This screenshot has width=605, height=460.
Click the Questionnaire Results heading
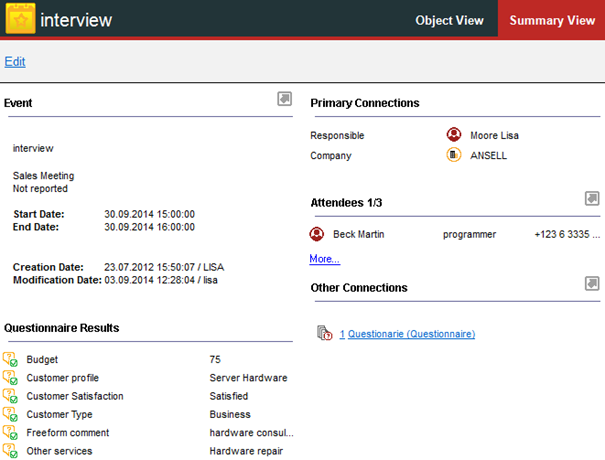(62, 328)
